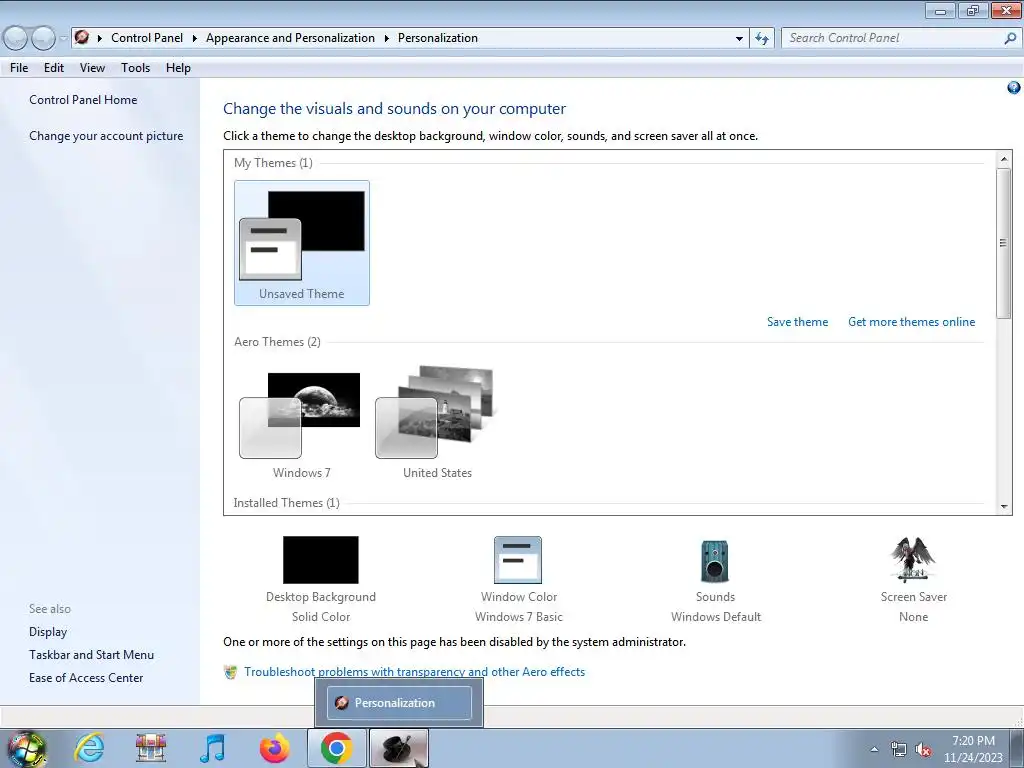Click Appearance and Personalization breadcrumb
Image resolution: width=1024 pixels, height=768 pixels.
291,38
